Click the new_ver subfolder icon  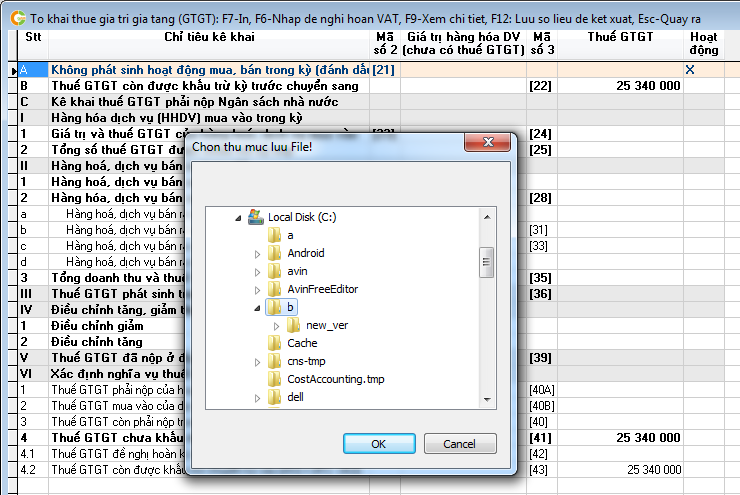click(293, 325)
